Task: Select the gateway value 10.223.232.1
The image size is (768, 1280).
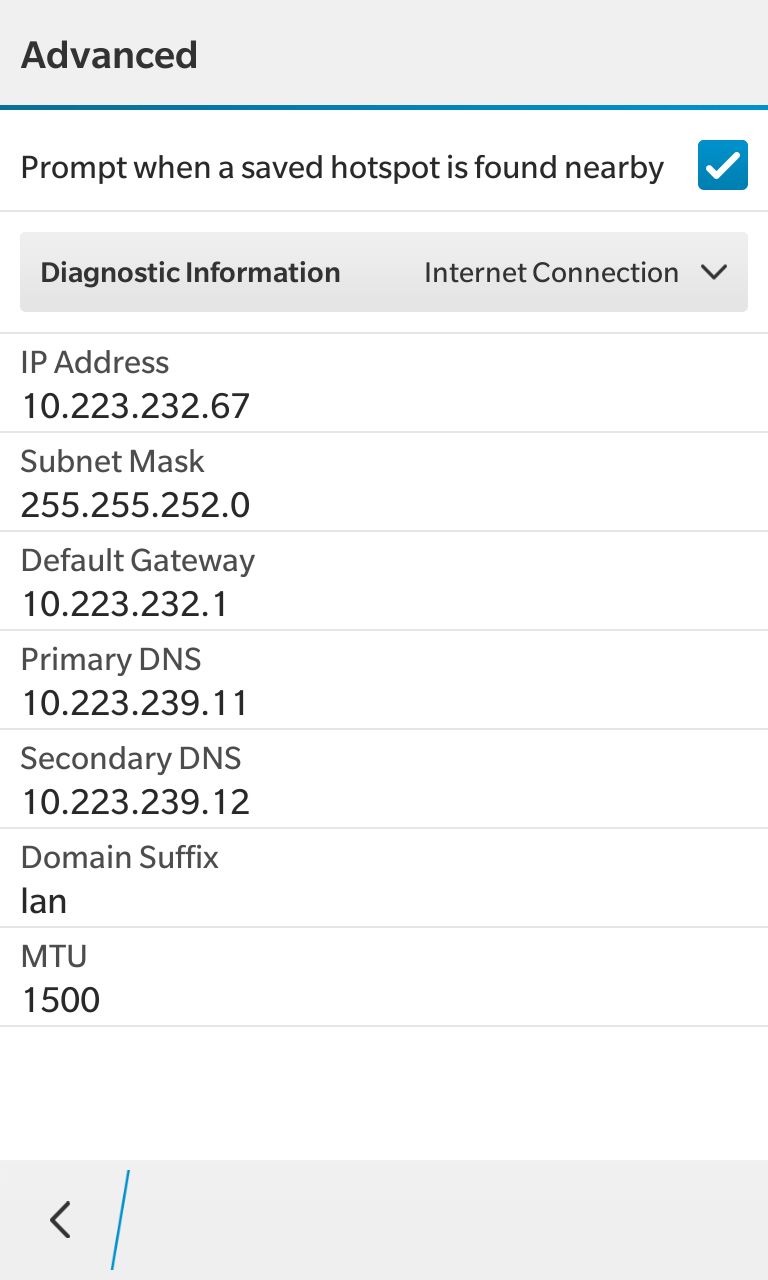Action: click(125, 604)
